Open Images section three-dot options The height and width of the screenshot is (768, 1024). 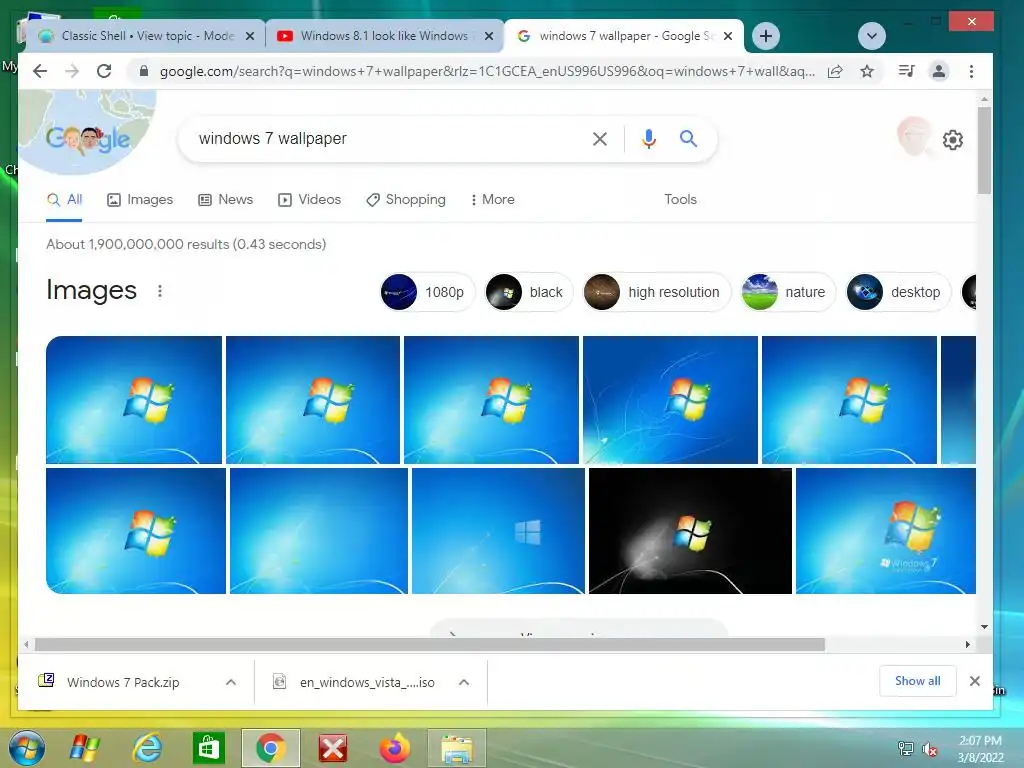click(x=160, y=291)
